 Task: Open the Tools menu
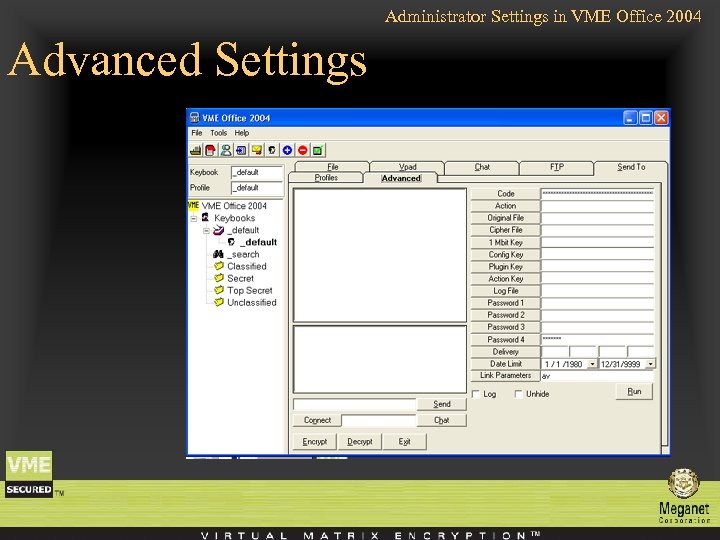point(219,133)
